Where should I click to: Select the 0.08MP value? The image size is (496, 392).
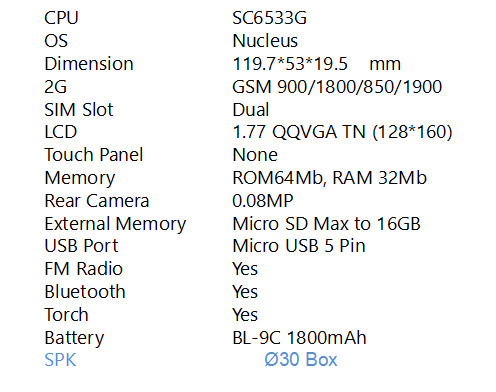263,201
